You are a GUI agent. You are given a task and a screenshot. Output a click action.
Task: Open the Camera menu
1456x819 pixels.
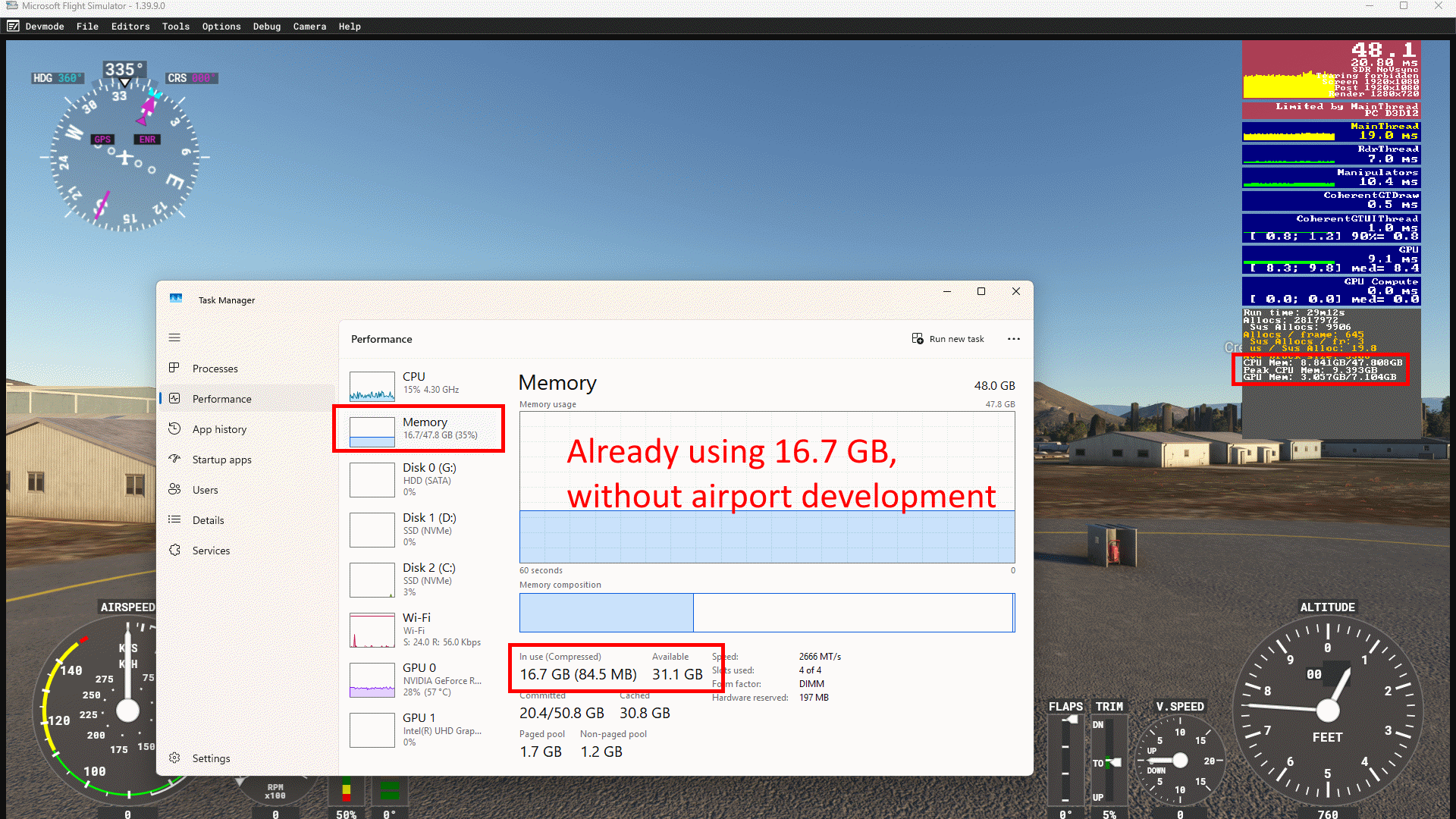point(309,27)
